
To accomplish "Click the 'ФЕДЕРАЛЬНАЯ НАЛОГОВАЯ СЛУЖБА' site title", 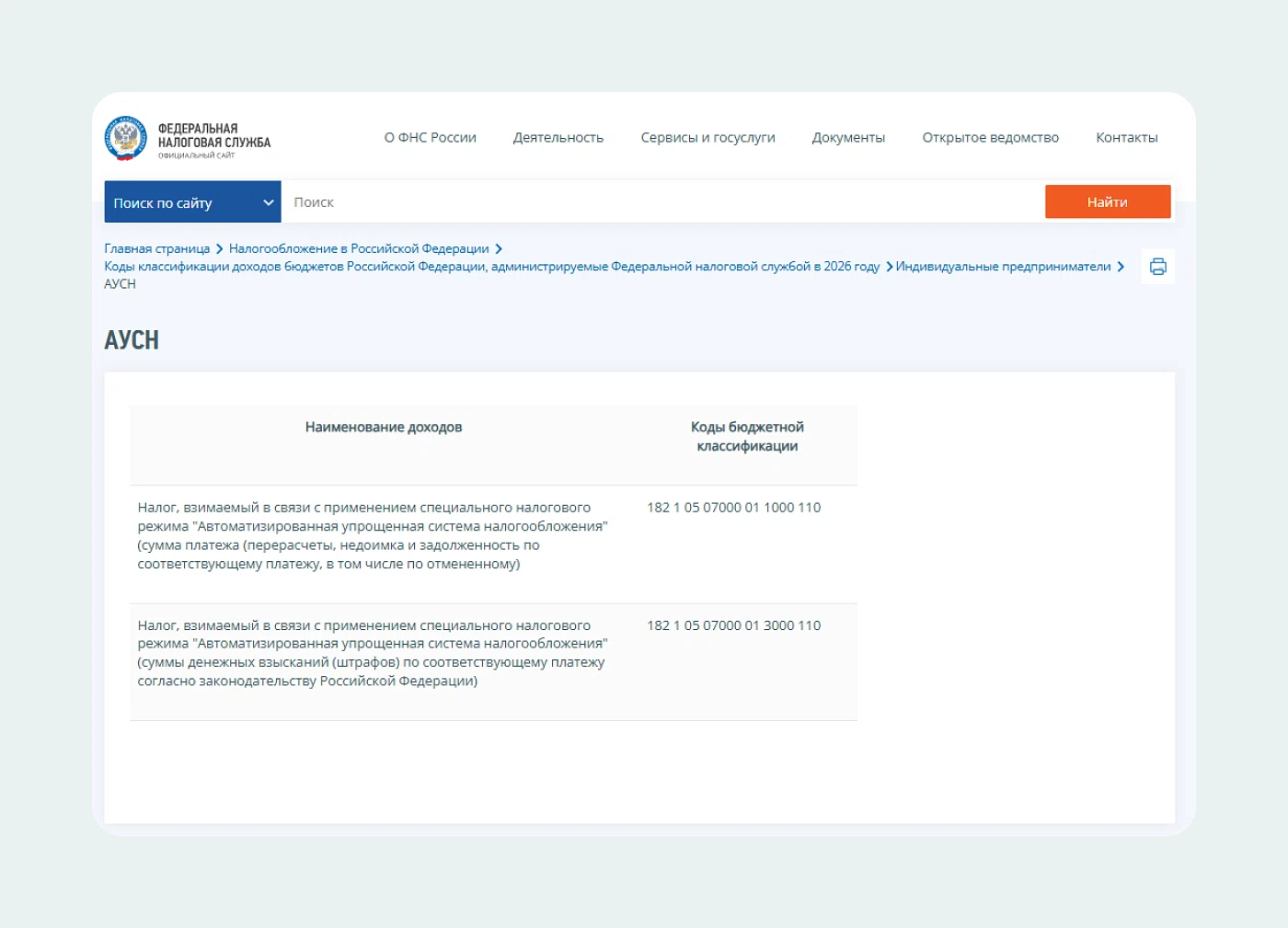I will (213, 136).
